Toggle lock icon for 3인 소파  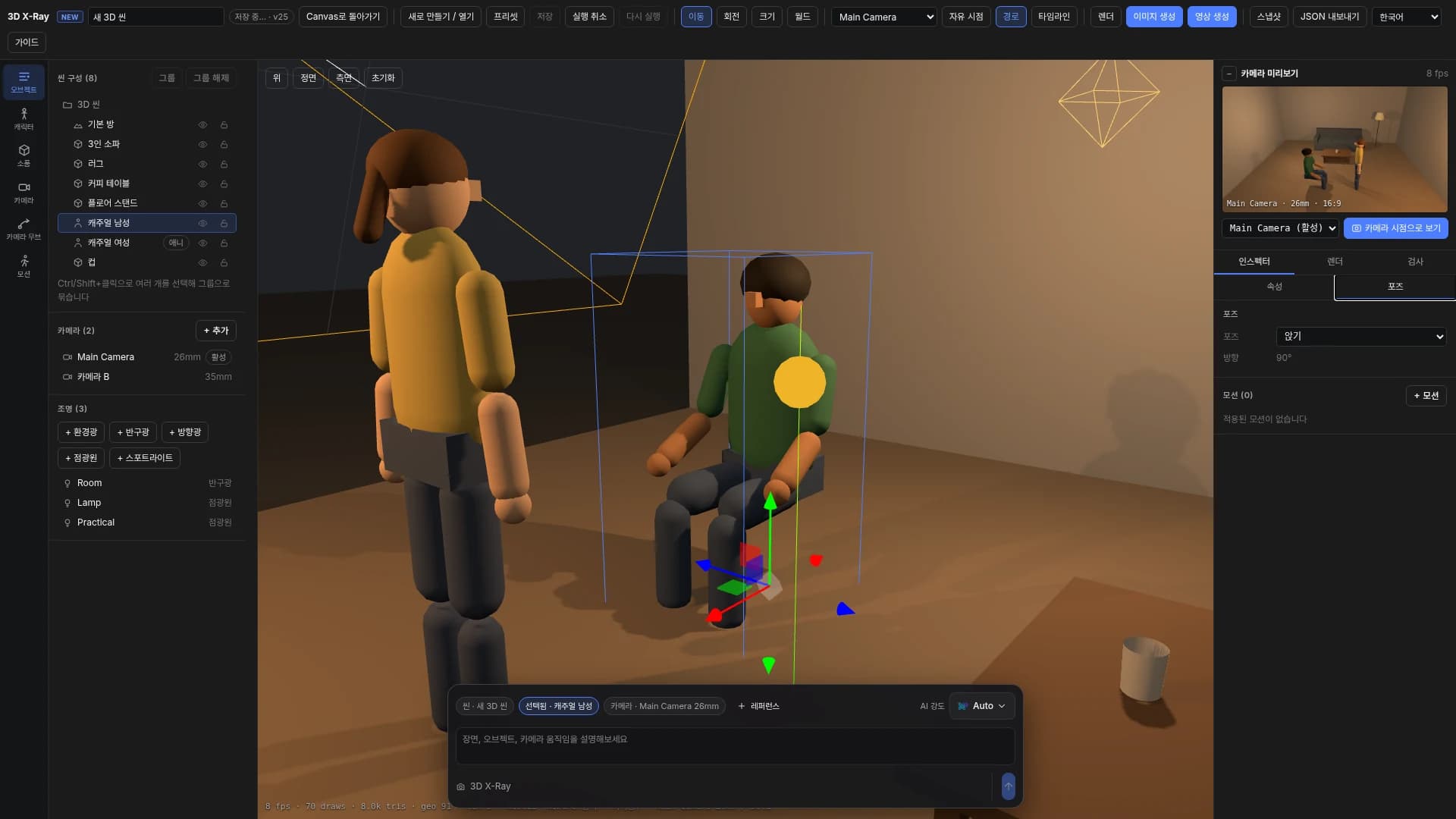[224, 144]
